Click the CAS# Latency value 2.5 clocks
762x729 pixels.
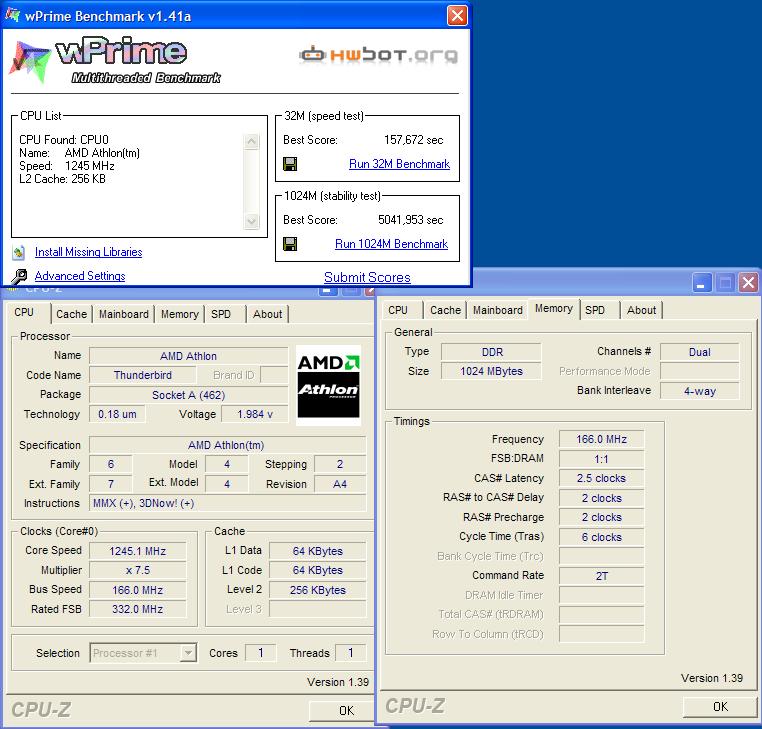point(602,478)
